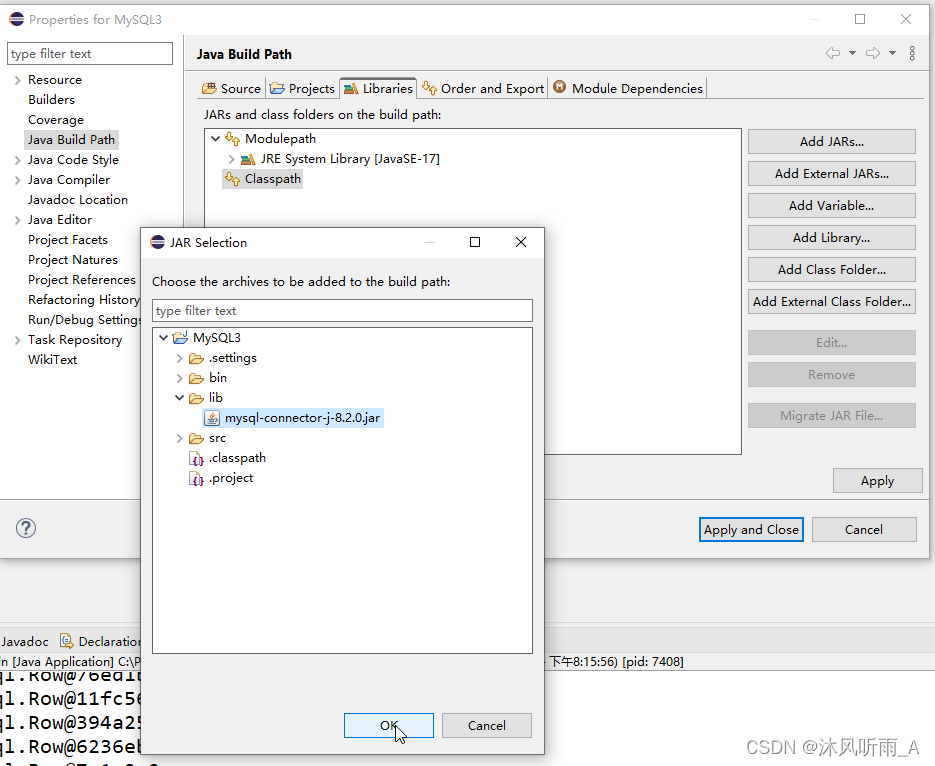Maximize the JAR Selection dialog
The image size is (935, 766).
pos(475,242)
